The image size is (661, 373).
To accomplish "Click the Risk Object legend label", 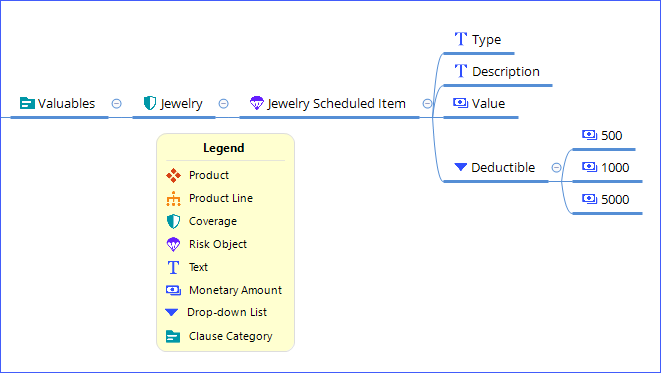I will pos(218,244).
